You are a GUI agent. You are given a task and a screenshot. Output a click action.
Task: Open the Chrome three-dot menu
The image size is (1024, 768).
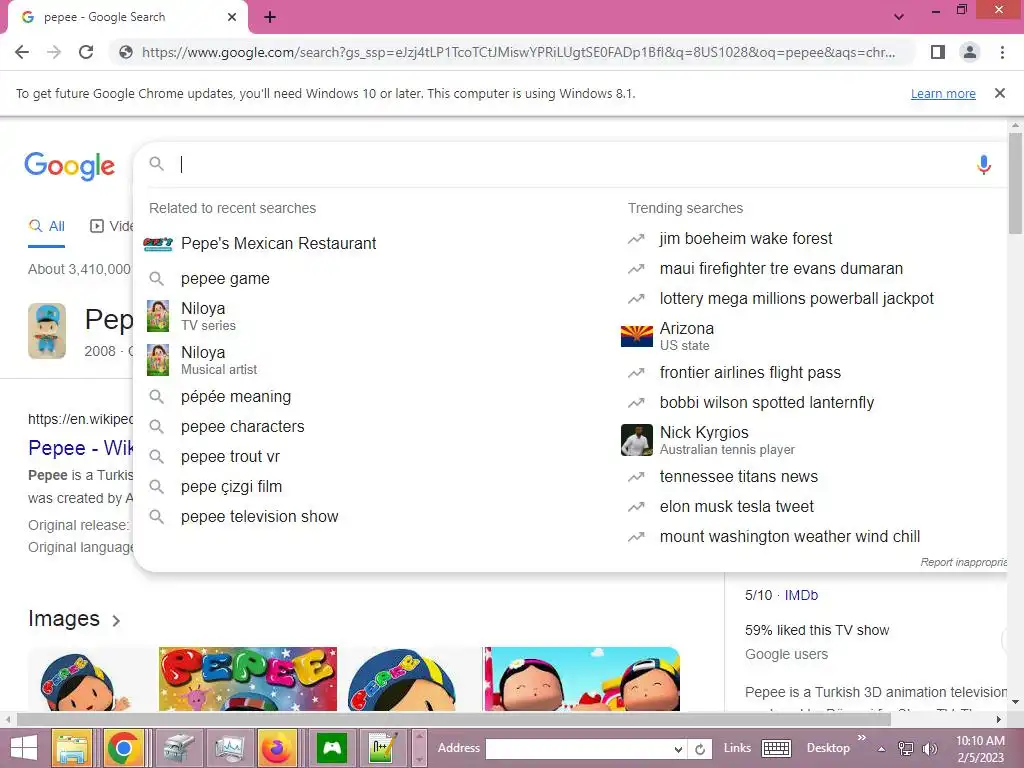1002,52
